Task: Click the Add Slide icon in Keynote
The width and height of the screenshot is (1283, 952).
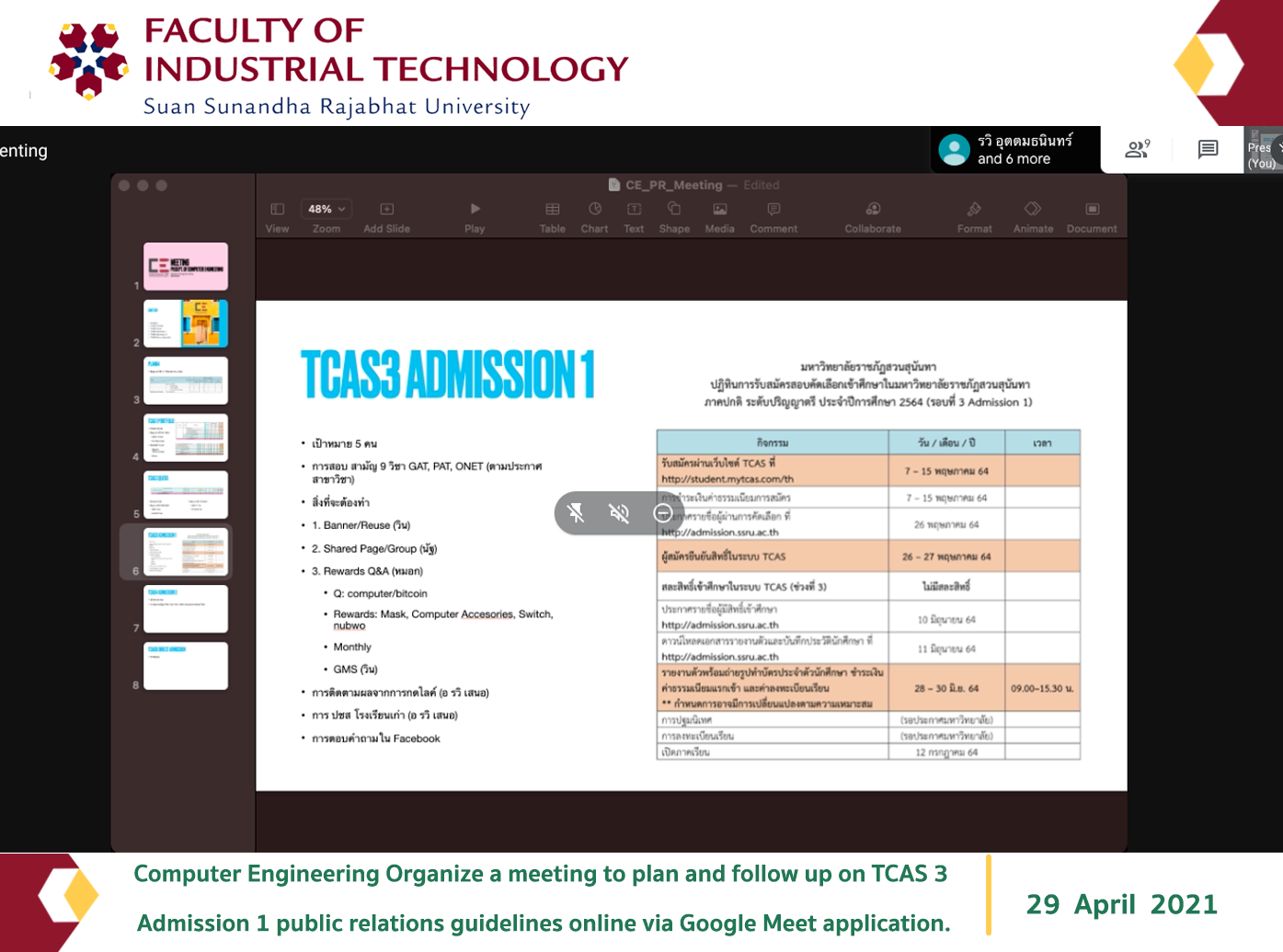Action: [x=386, y=210]
